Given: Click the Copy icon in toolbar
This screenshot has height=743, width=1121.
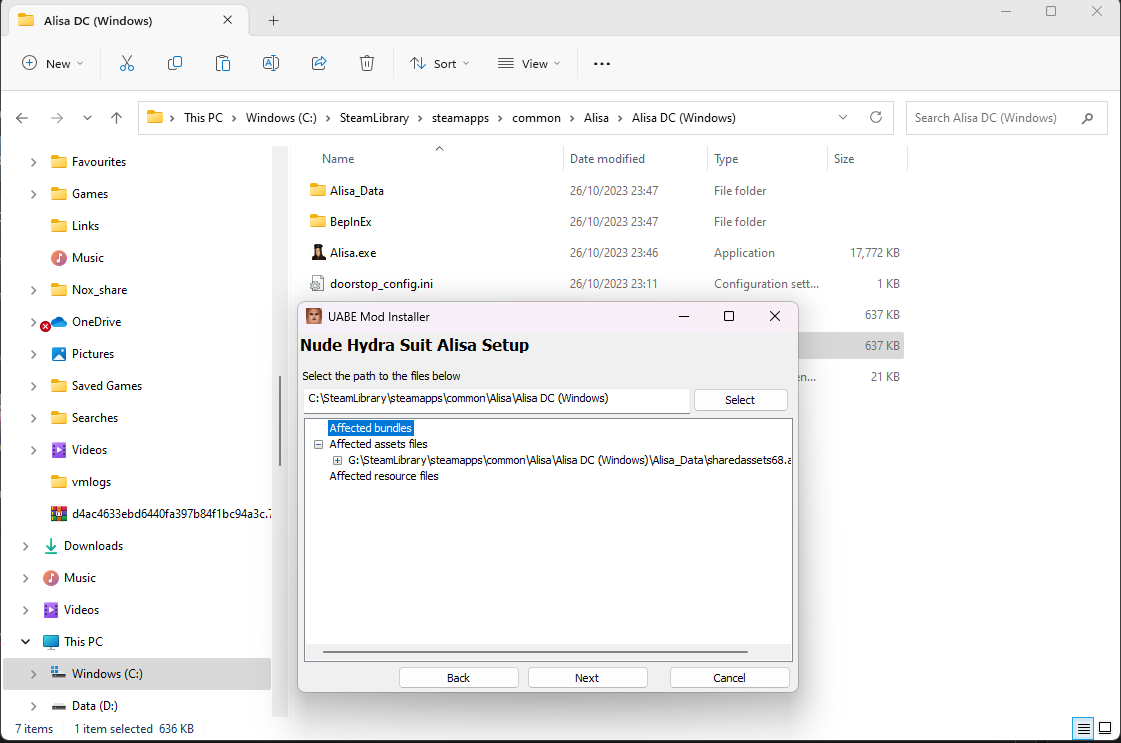Looking at the screenshot, I should (x=174, y=64).
